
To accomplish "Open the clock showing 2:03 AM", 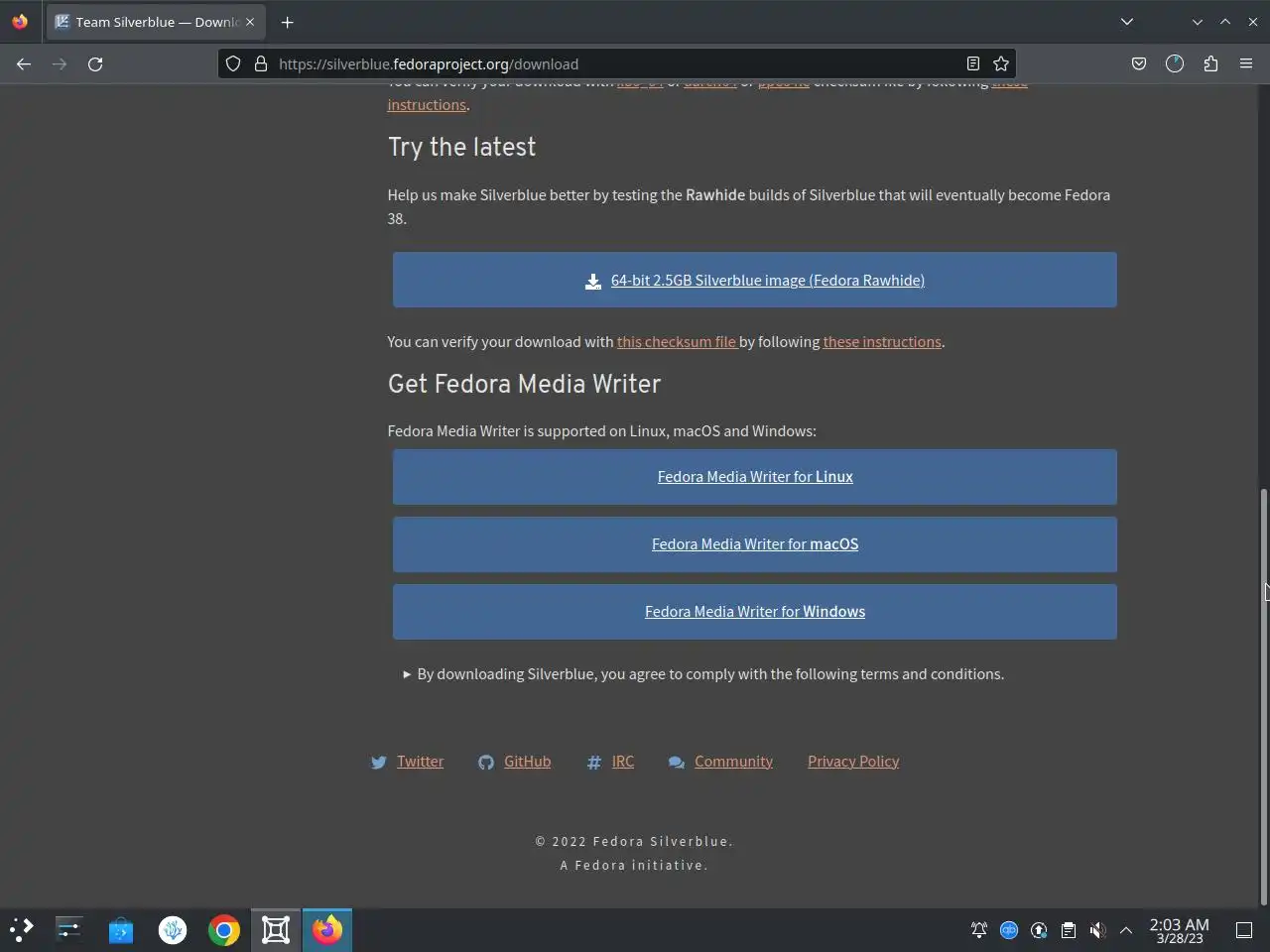I will pyautogui.click(x=1179, y=930).
